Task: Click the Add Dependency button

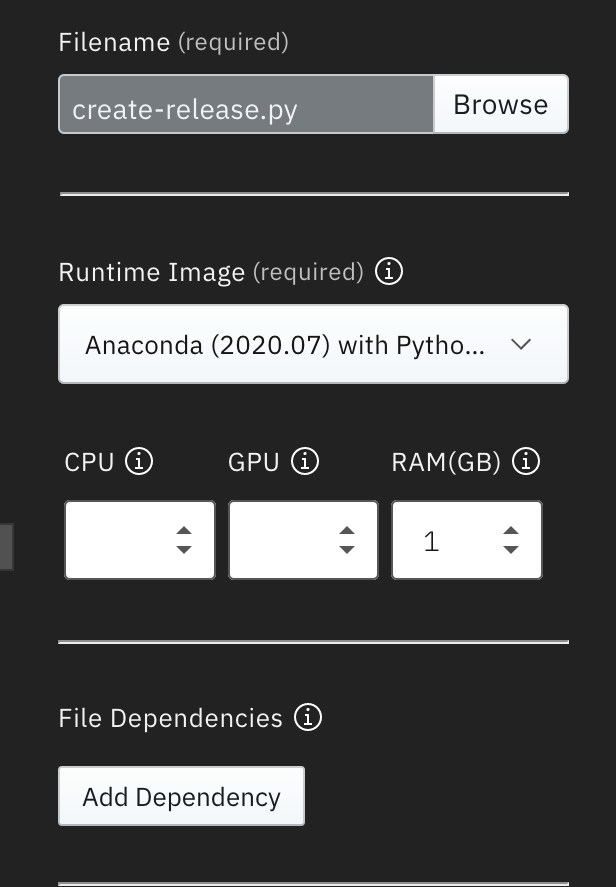Action: pyautogui.click(x=181, y=796)
